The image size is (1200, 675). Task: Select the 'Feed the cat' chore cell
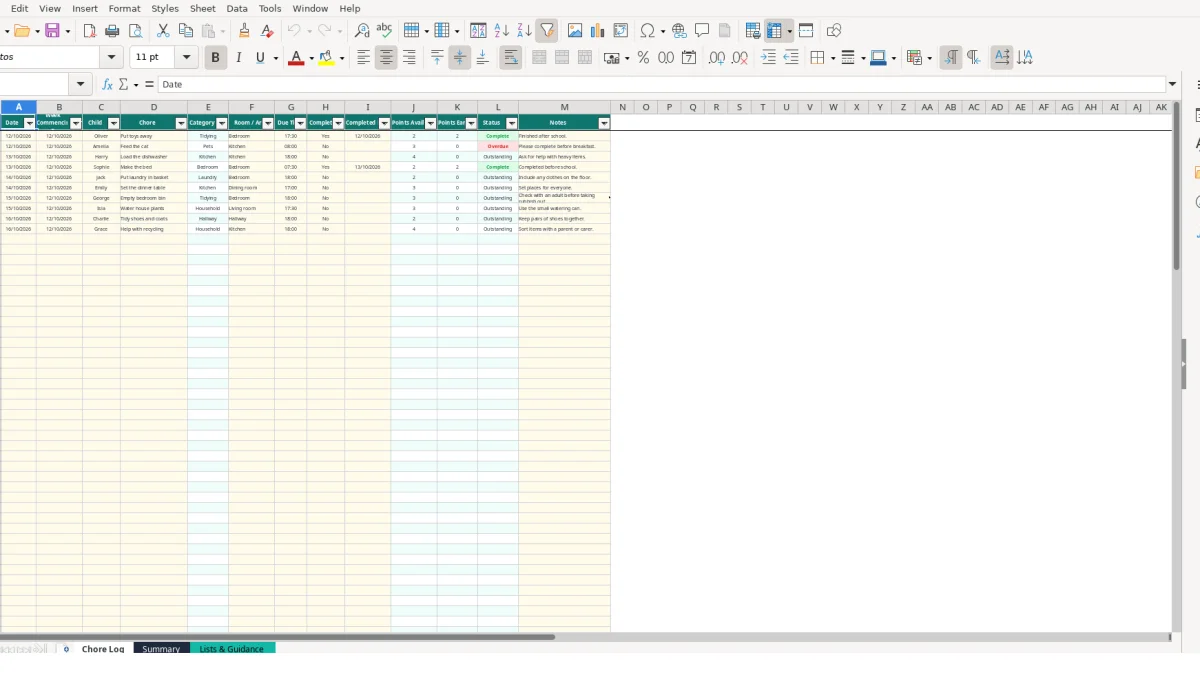154,146
